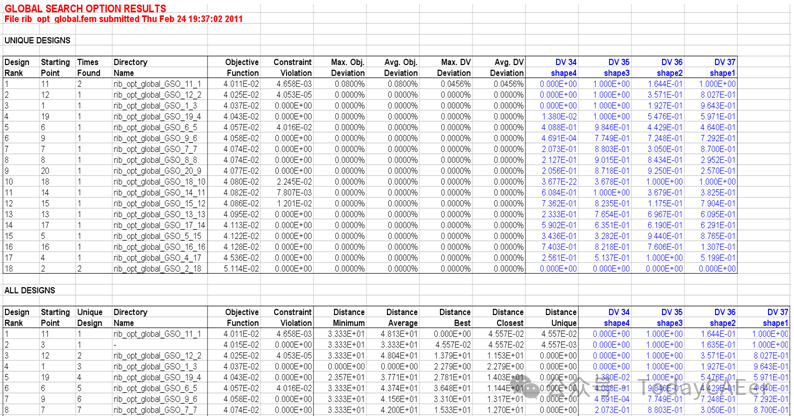Screen dimensions: 794x419
Task: Click the 'Avg. DV Deviation' column header
Action: (507, 67)
